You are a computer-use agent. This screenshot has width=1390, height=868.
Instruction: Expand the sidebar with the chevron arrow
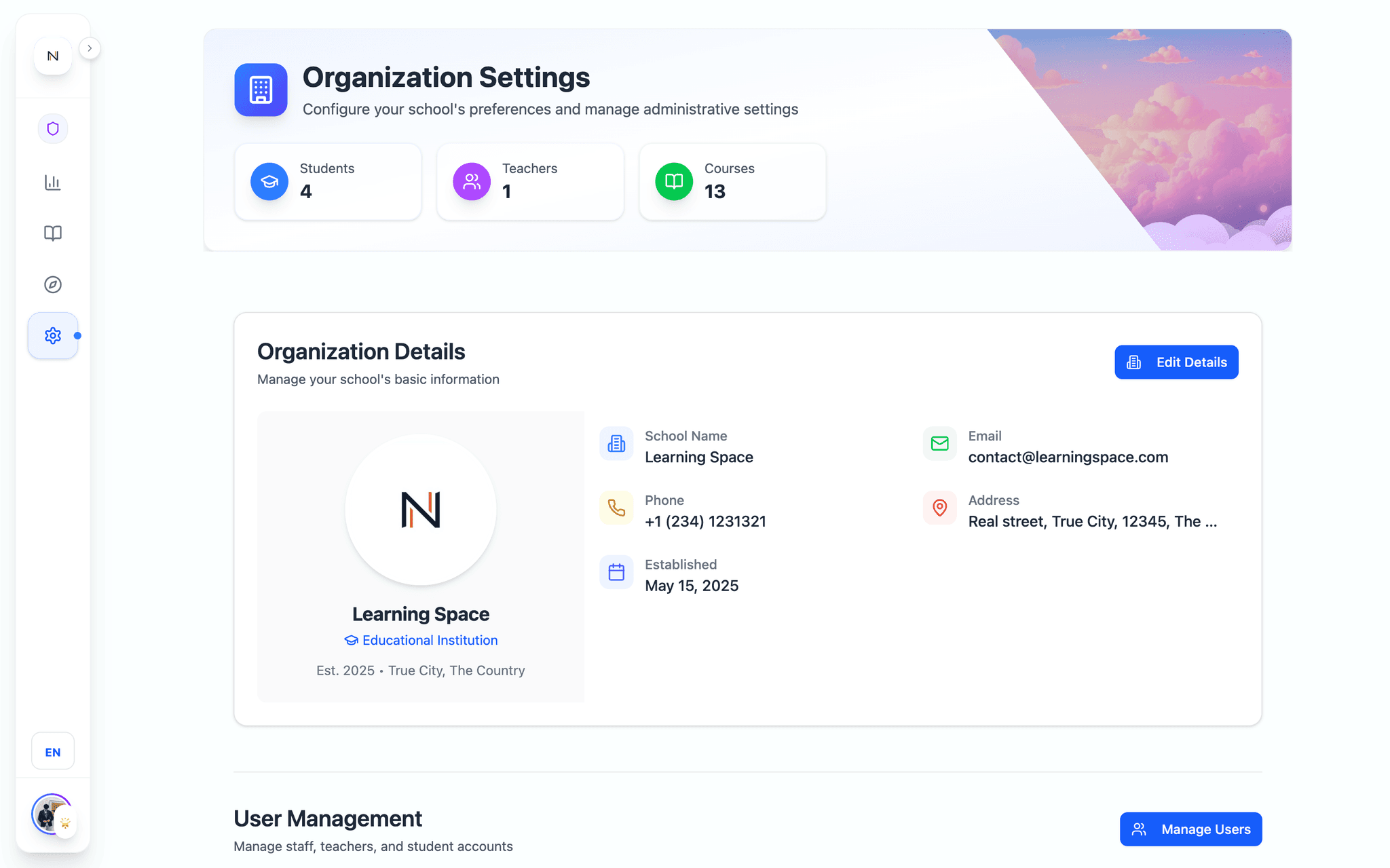[90, 48]
